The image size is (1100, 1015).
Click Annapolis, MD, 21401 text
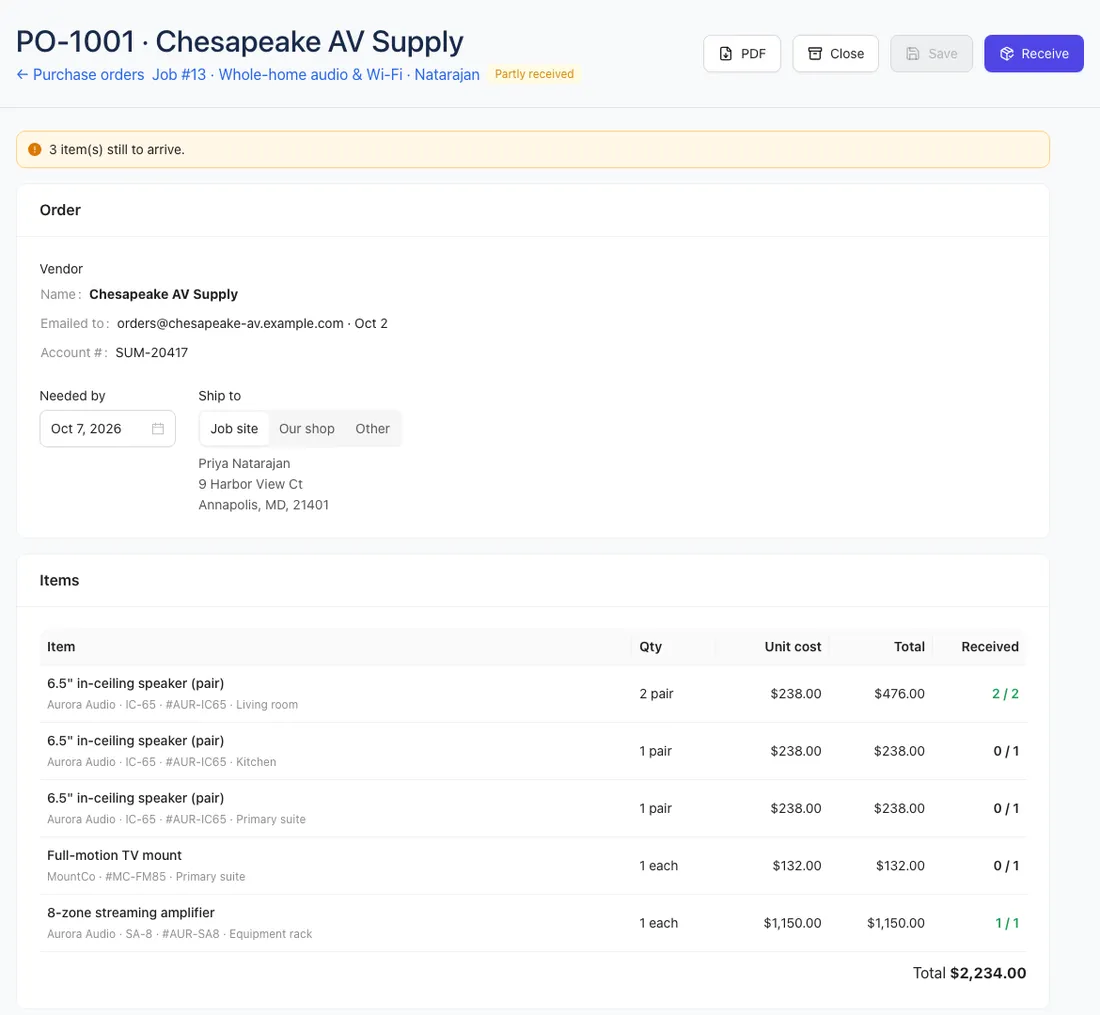[264, 505]
